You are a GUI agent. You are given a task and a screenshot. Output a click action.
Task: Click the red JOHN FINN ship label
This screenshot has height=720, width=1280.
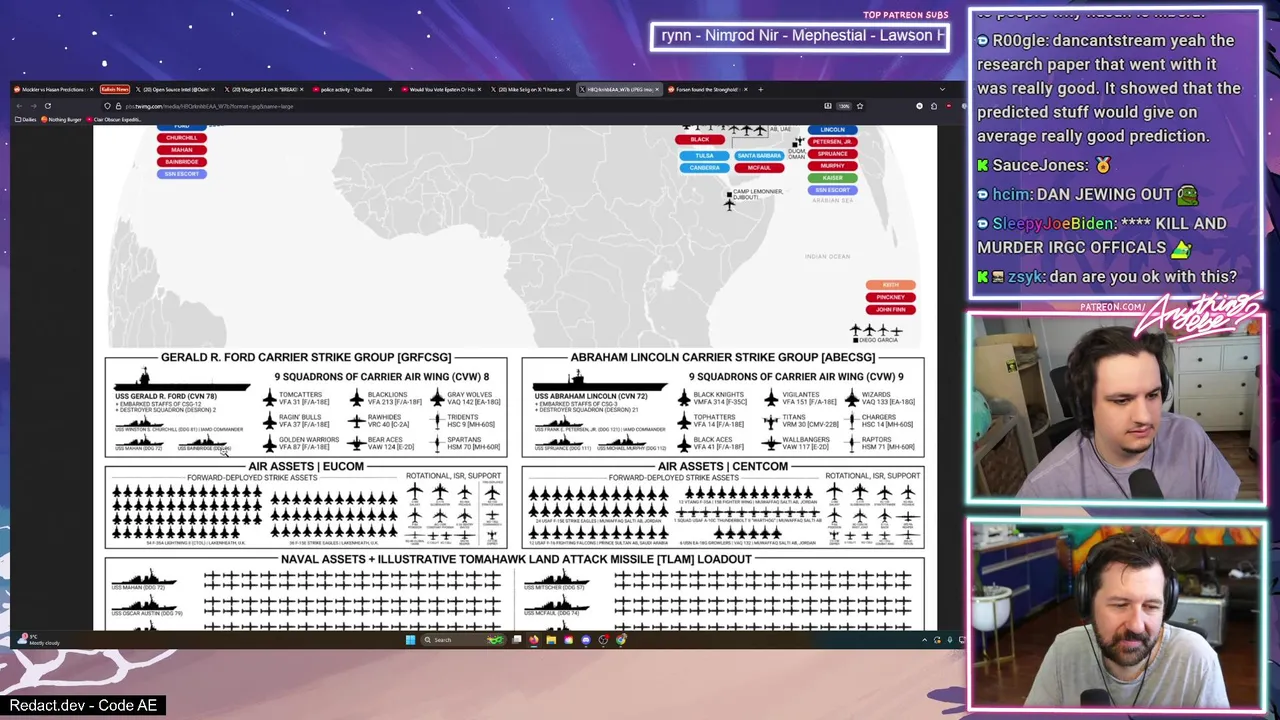(x=890, y=309)
